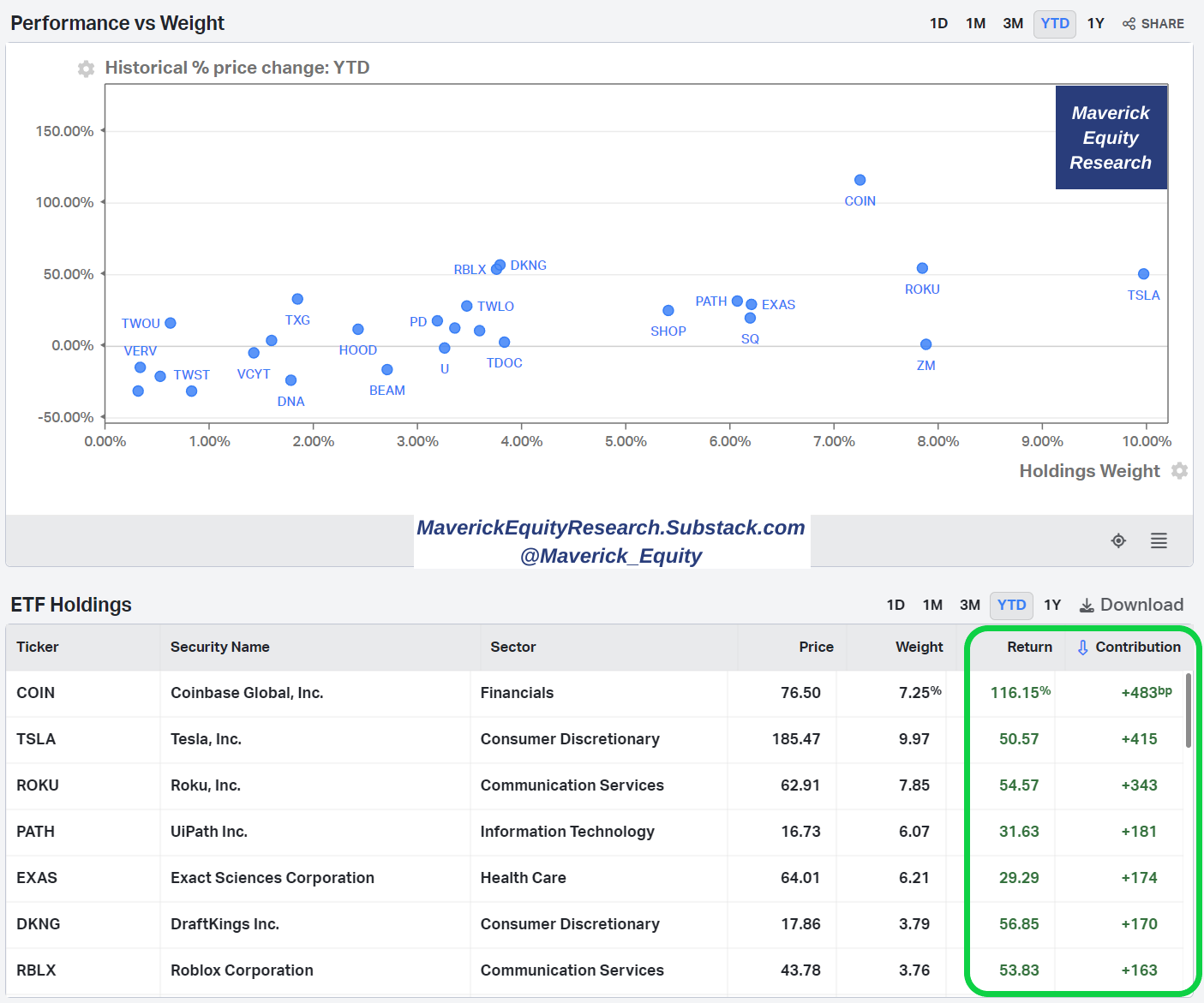Image resolution: width=1204 pixels, height=1003 pixels.
Task: Select 1M range in ETF Holdings
Action: [932, 605]
